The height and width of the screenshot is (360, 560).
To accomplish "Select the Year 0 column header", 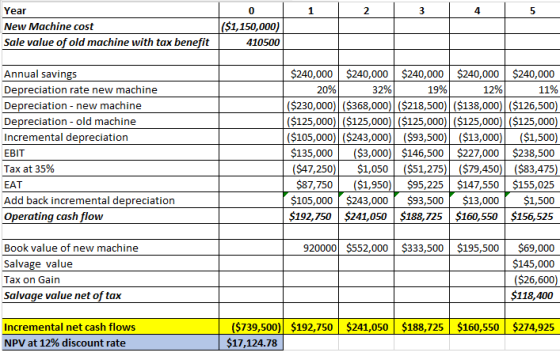I will pos(251,11).
